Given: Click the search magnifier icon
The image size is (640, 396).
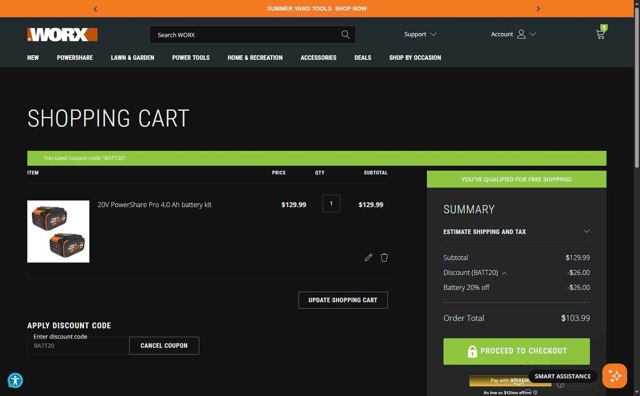Looking at the screenshot, I should point(345,35).
